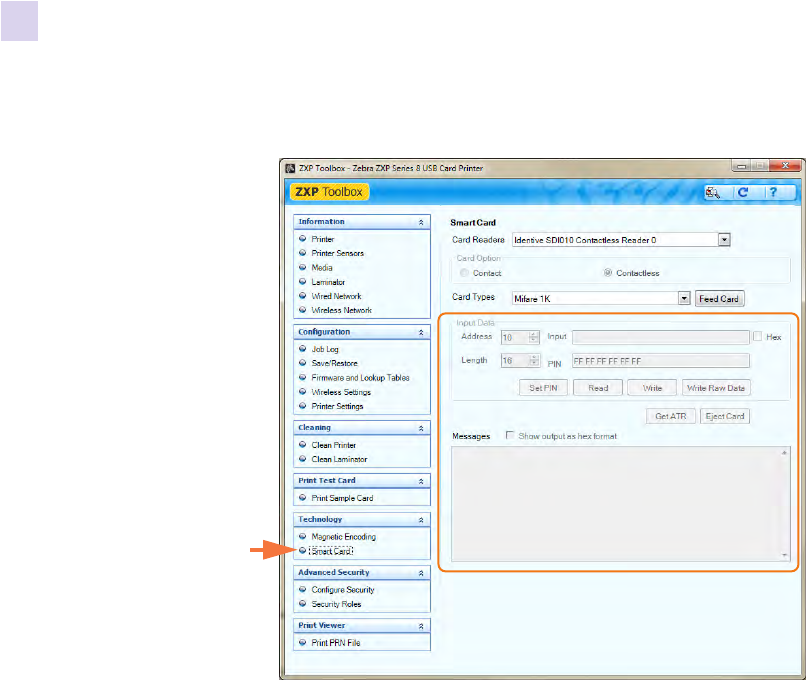The image size is (806, 680).
Task: Click the Get ATR button
Action: point(671,416)
